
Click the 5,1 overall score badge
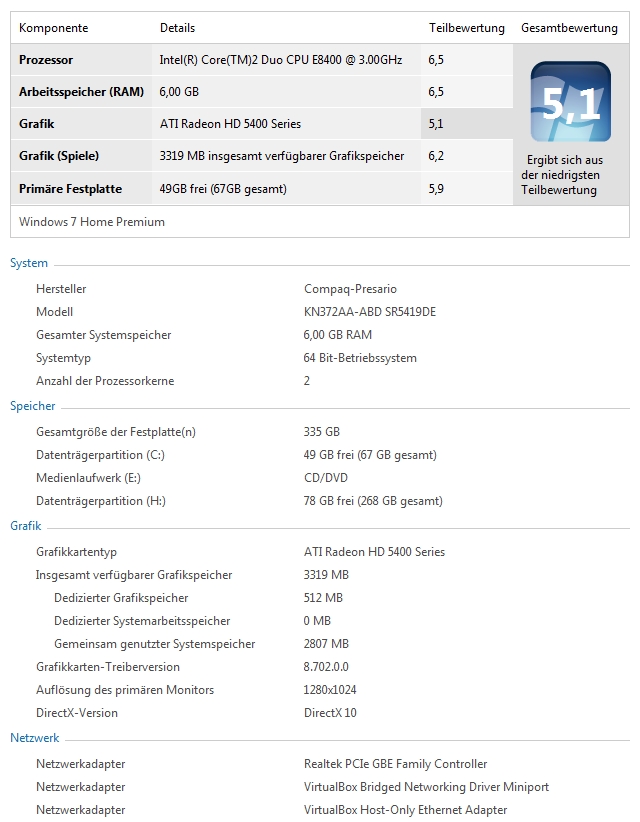570,102
